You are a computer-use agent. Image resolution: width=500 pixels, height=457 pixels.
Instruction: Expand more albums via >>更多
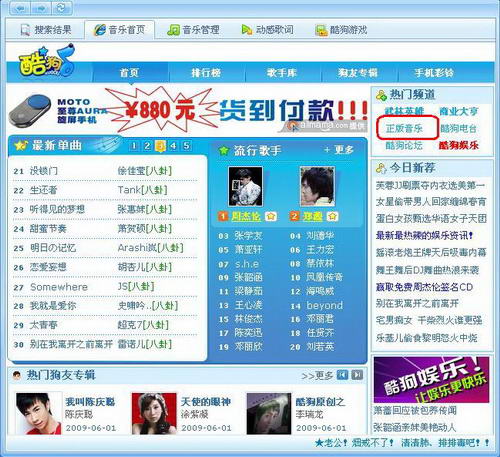pos(317,376)
